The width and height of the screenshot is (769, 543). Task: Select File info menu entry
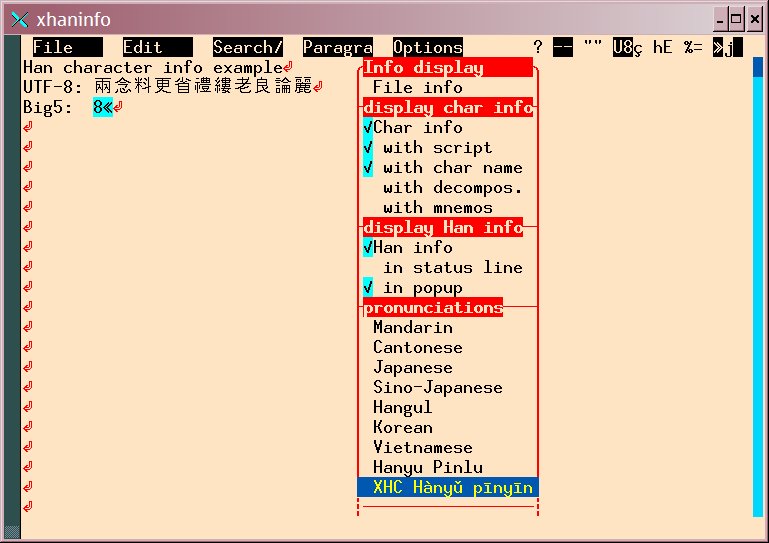coord(417,87)
